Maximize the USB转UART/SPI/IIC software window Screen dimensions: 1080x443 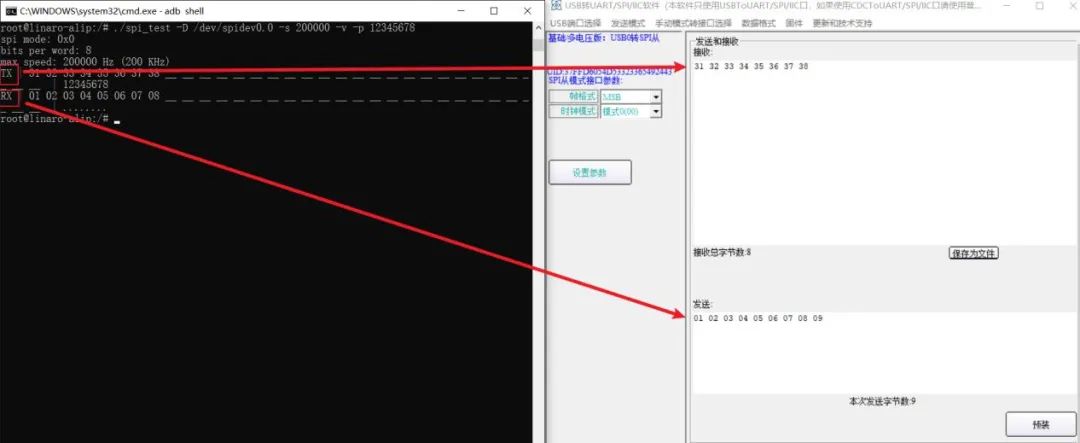[x=1039, y=6]
